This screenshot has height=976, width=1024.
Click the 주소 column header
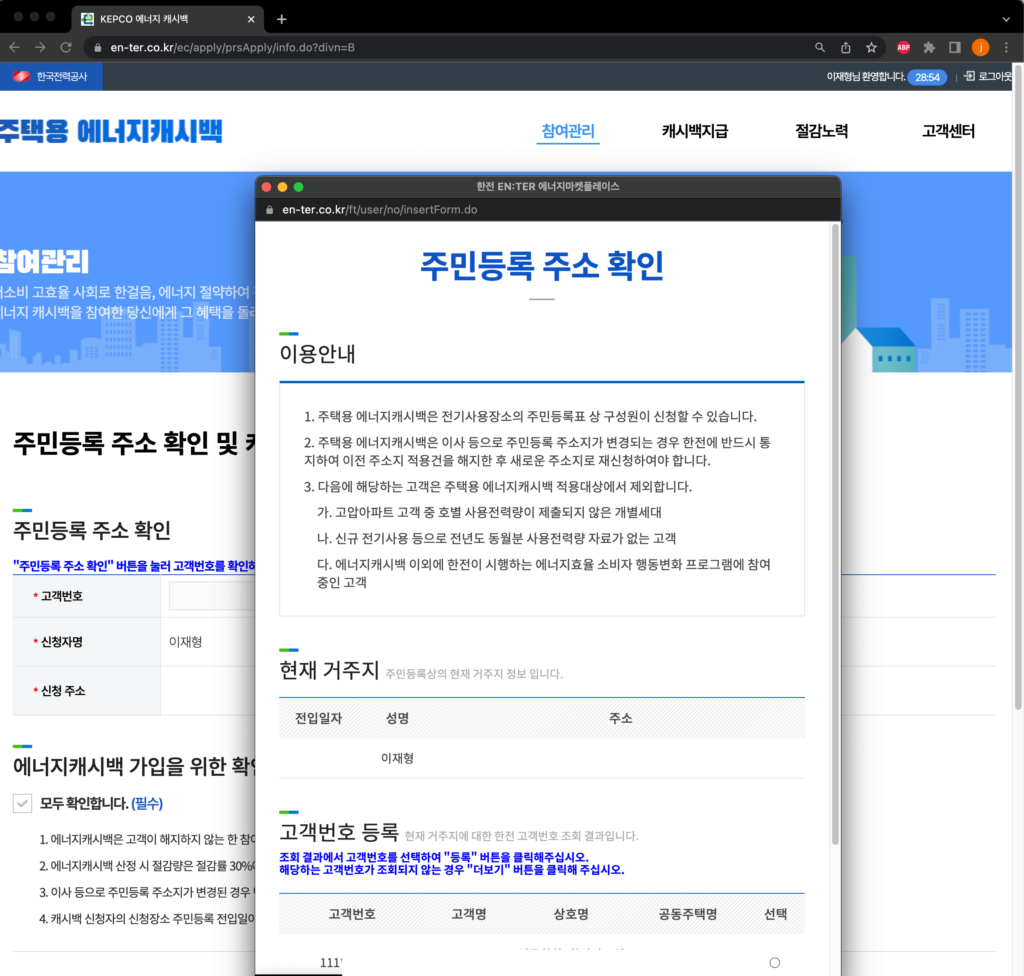coord(620,719)
